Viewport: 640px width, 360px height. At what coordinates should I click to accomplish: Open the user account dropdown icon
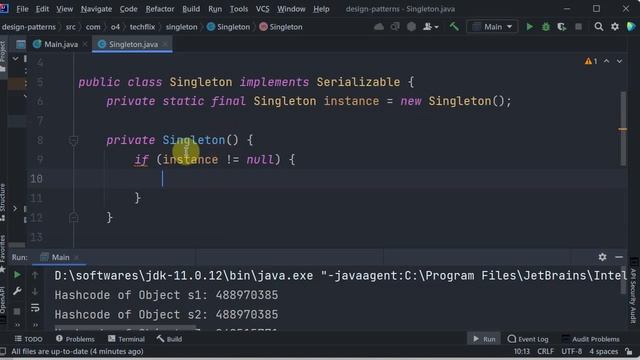[431, 27]
